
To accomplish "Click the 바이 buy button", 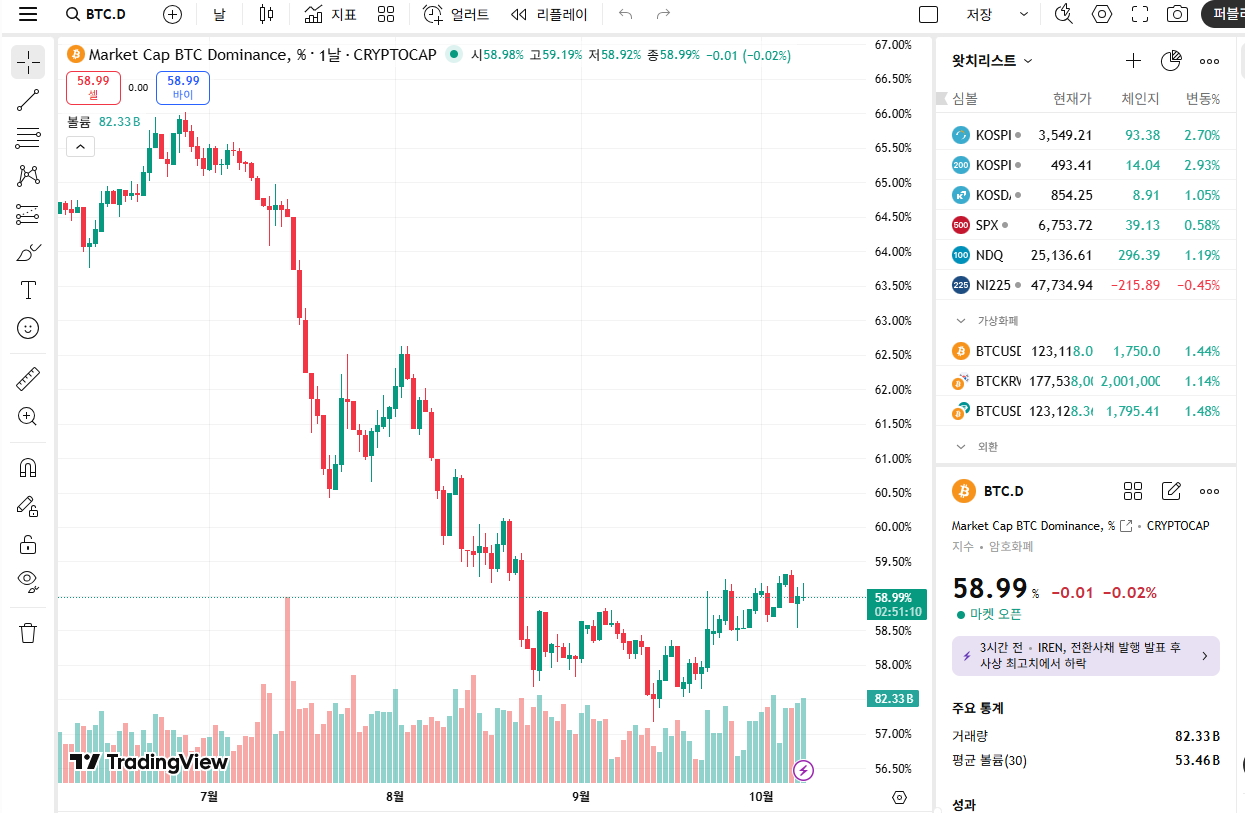I will click(184, 88).
